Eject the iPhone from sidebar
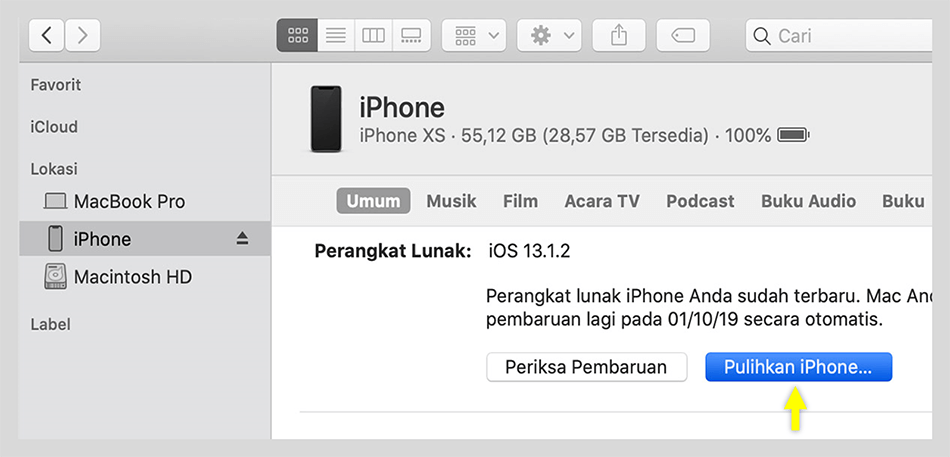This screenshot has height=457, width=950. tap(242, 239)
